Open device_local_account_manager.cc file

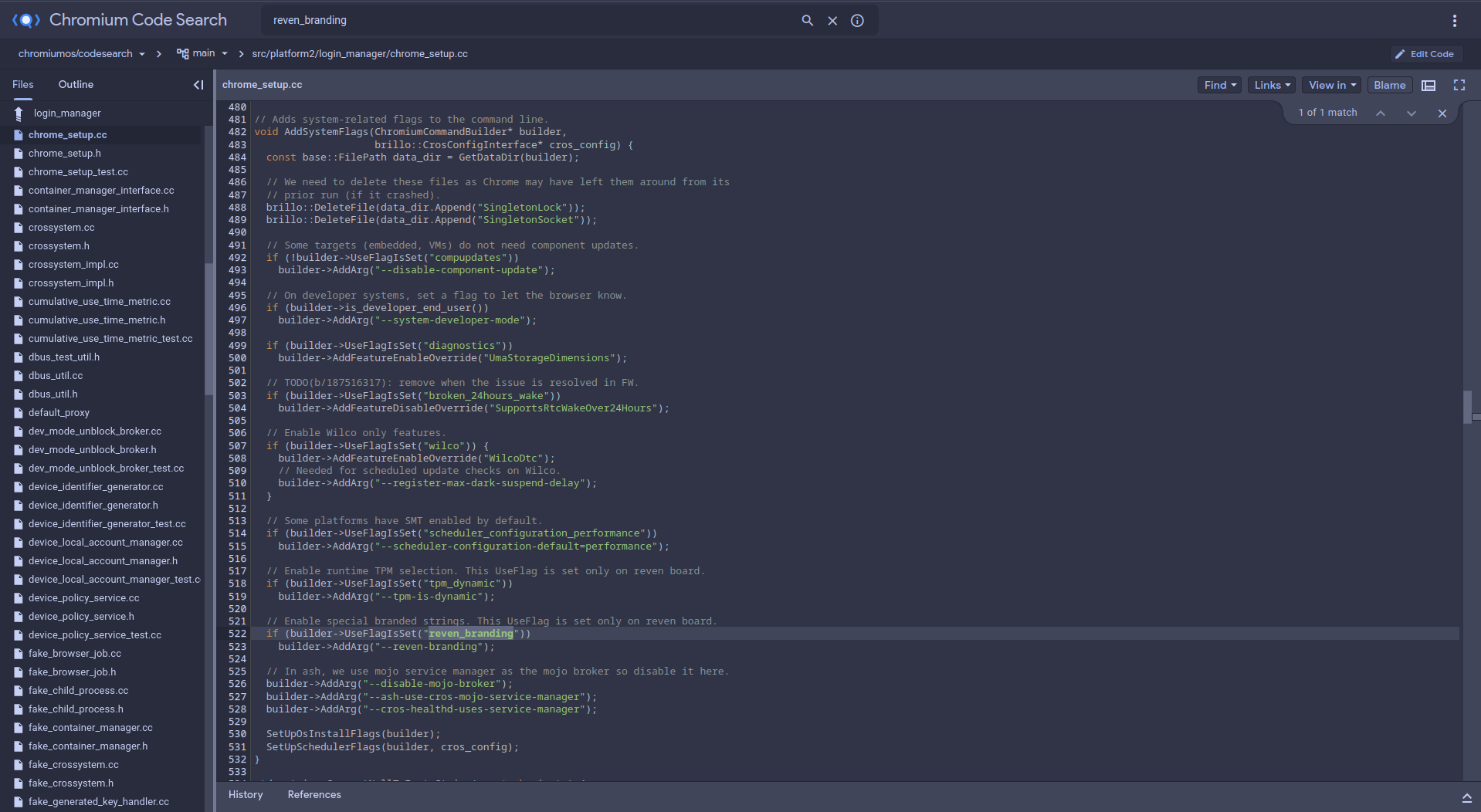106,543
